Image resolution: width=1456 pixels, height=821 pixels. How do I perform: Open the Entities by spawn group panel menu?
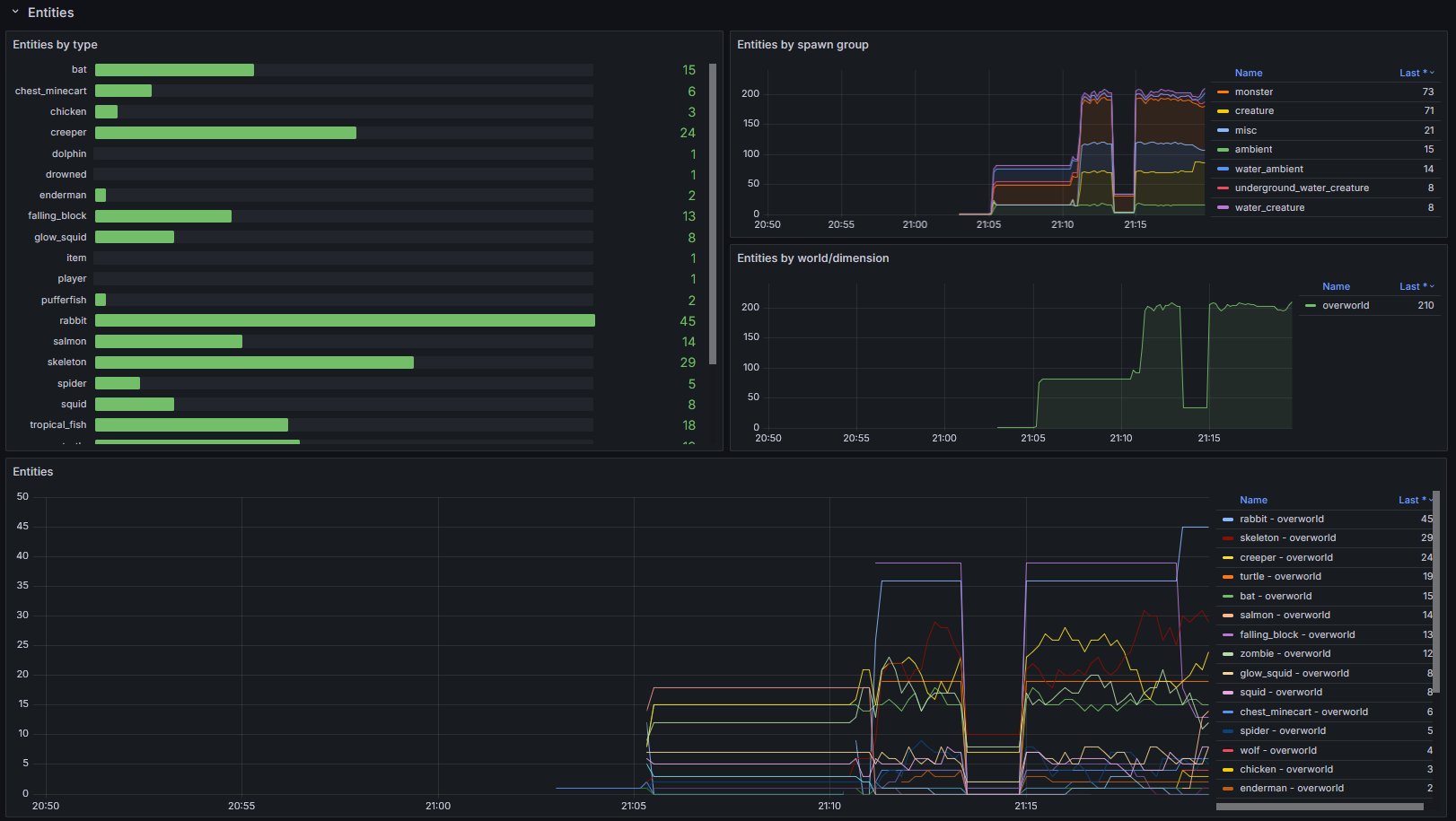[803, 45]
